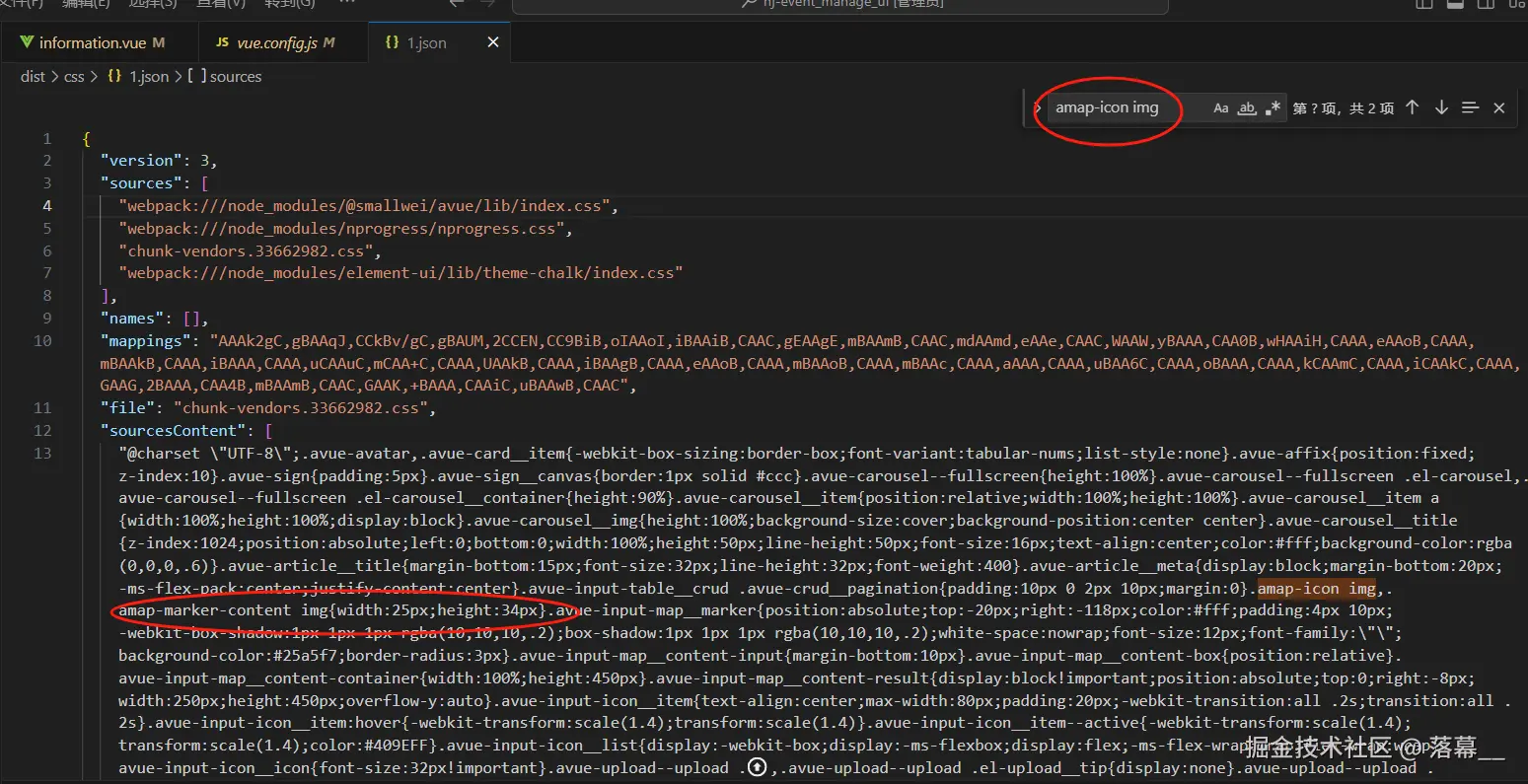Toggle Match Case in the find widget
The width and height of the screenshot is (1528, 784).
pos(1221,107)
